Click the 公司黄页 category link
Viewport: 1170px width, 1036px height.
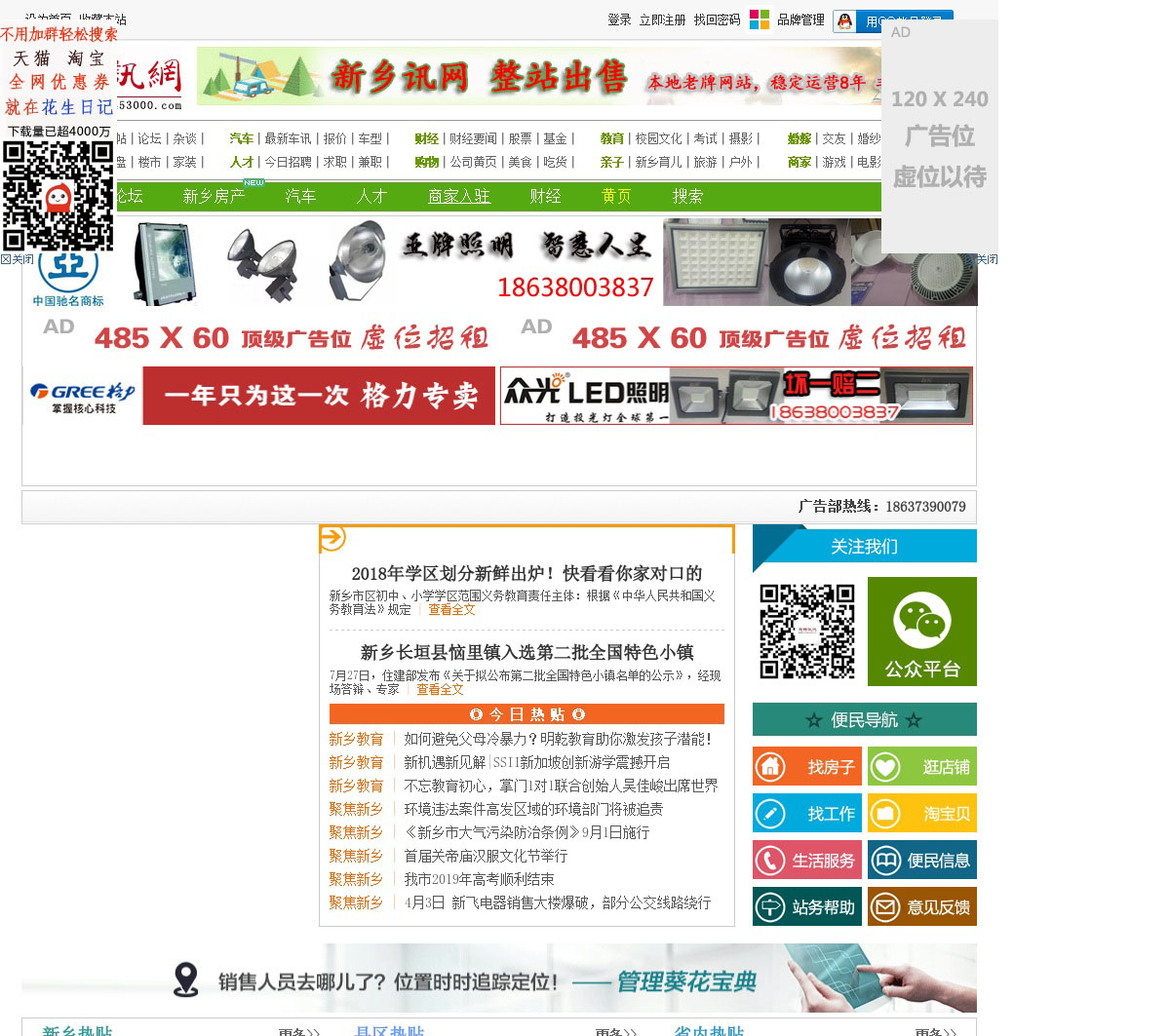click(473, 162)
